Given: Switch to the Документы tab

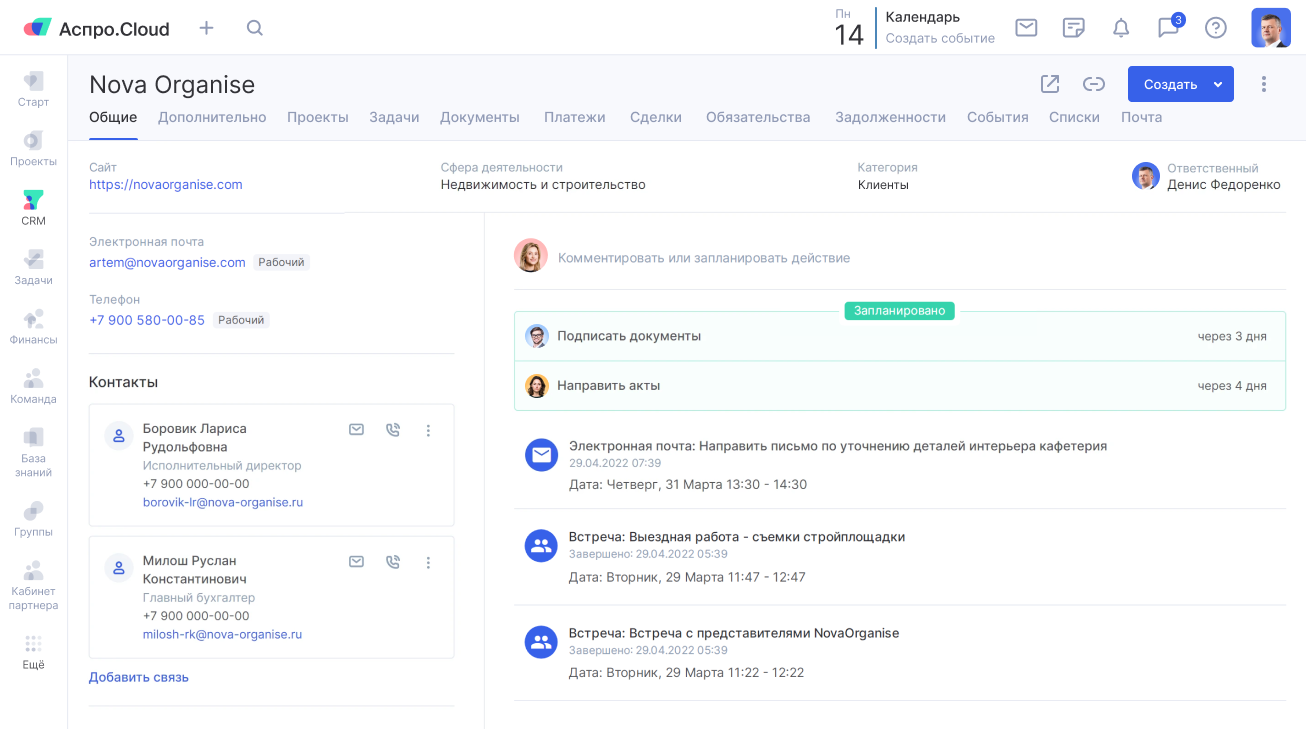Looking at the screenshot, I should (480, 117).
